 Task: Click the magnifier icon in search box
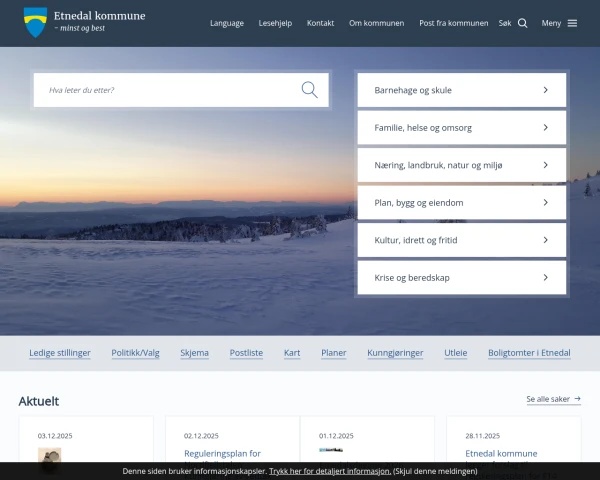coord(309,90)
